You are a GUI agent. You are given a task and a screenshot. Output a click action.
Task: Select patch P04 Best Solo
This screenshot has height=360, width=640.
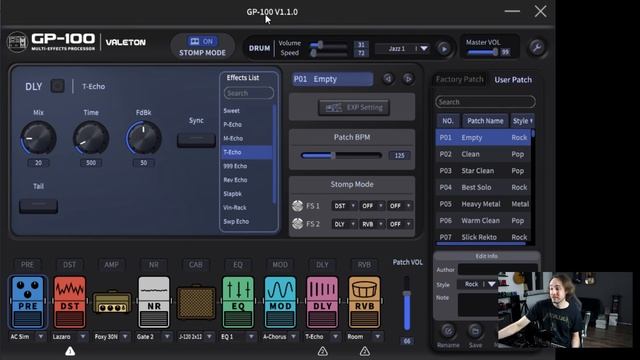(483, 187)
